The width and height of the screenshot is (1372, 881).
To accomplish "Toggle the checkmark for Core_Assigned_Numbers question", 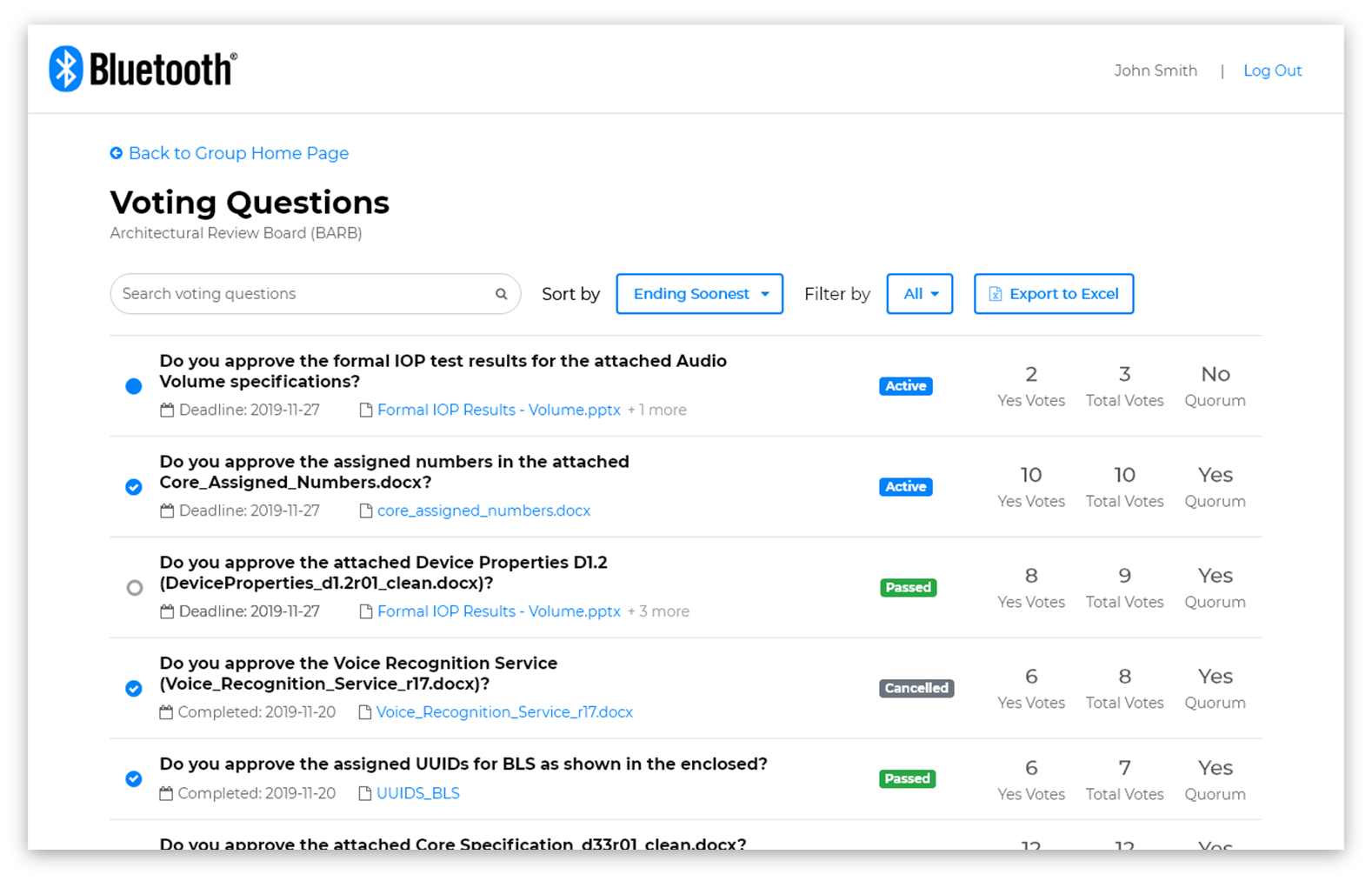I will [x=134, y=487].
